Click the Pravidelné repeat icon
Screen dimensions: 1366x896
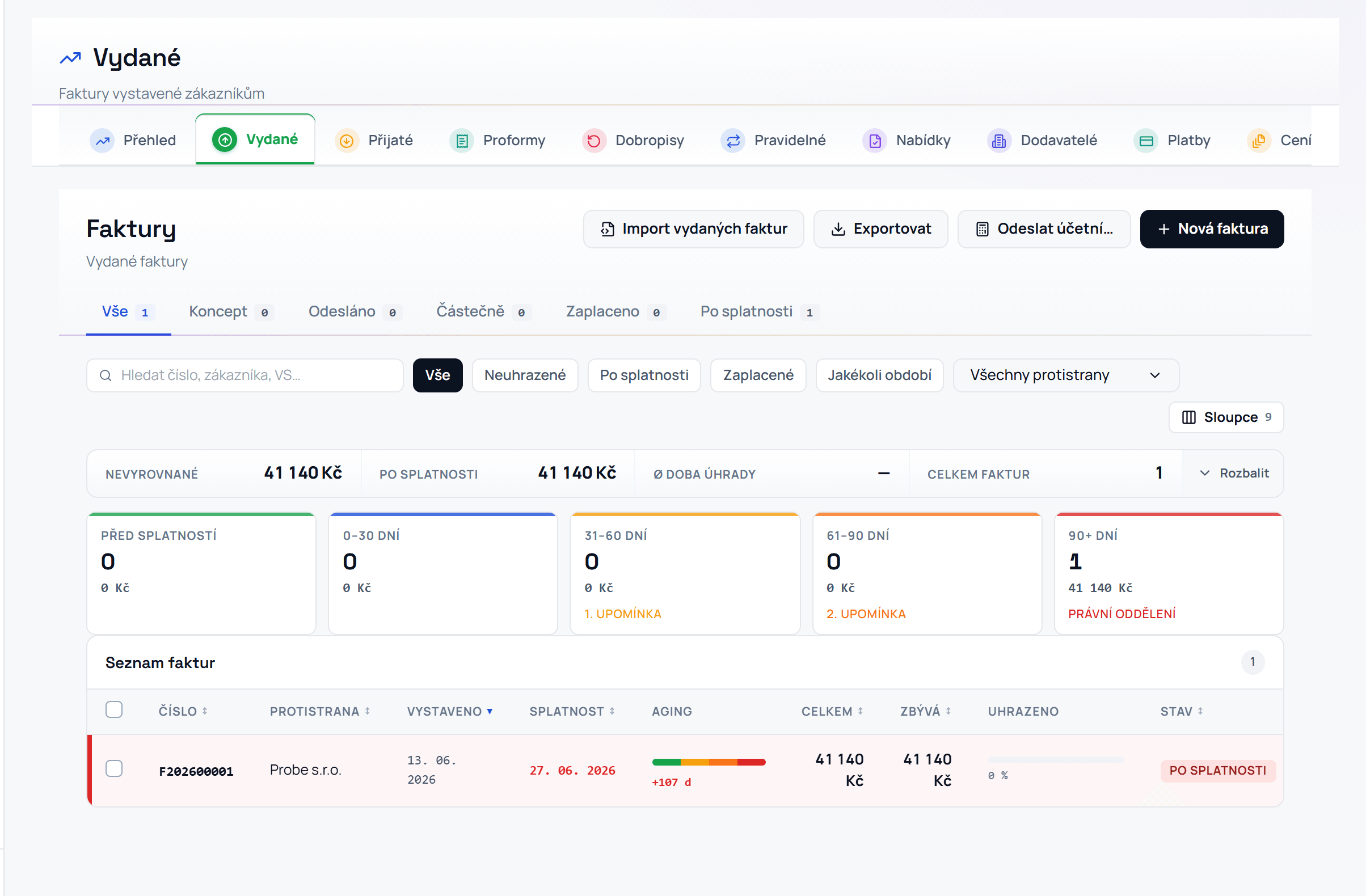pos(733,141)
